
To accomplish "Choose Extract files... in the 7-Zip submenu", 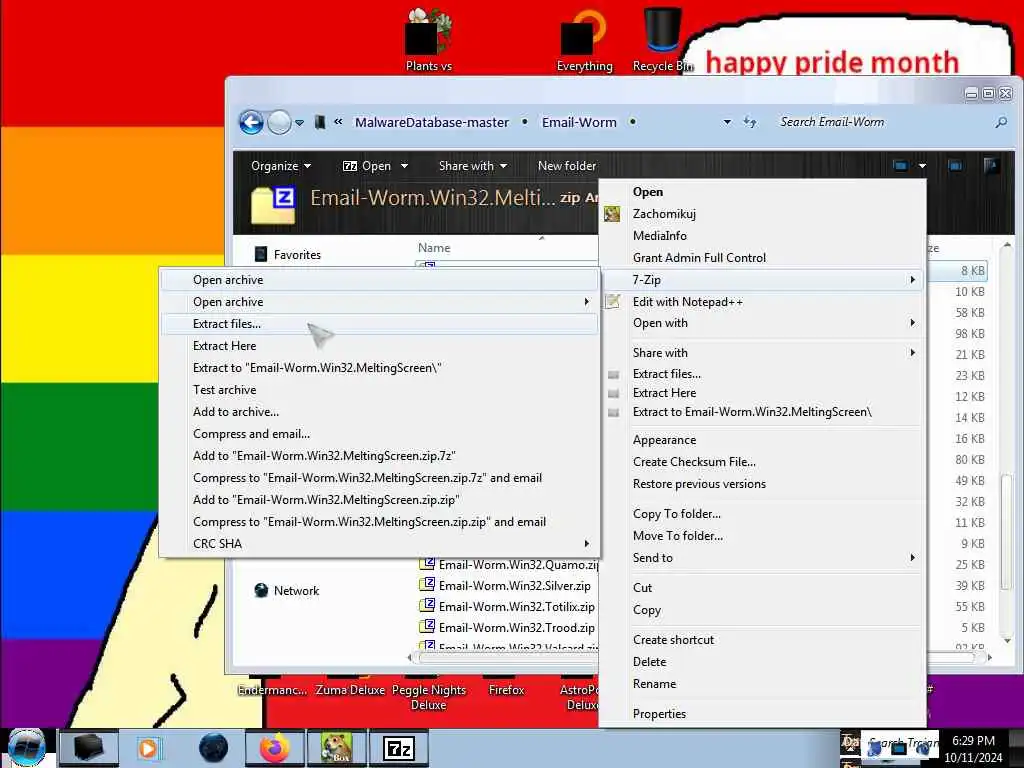I will [379, 324].
